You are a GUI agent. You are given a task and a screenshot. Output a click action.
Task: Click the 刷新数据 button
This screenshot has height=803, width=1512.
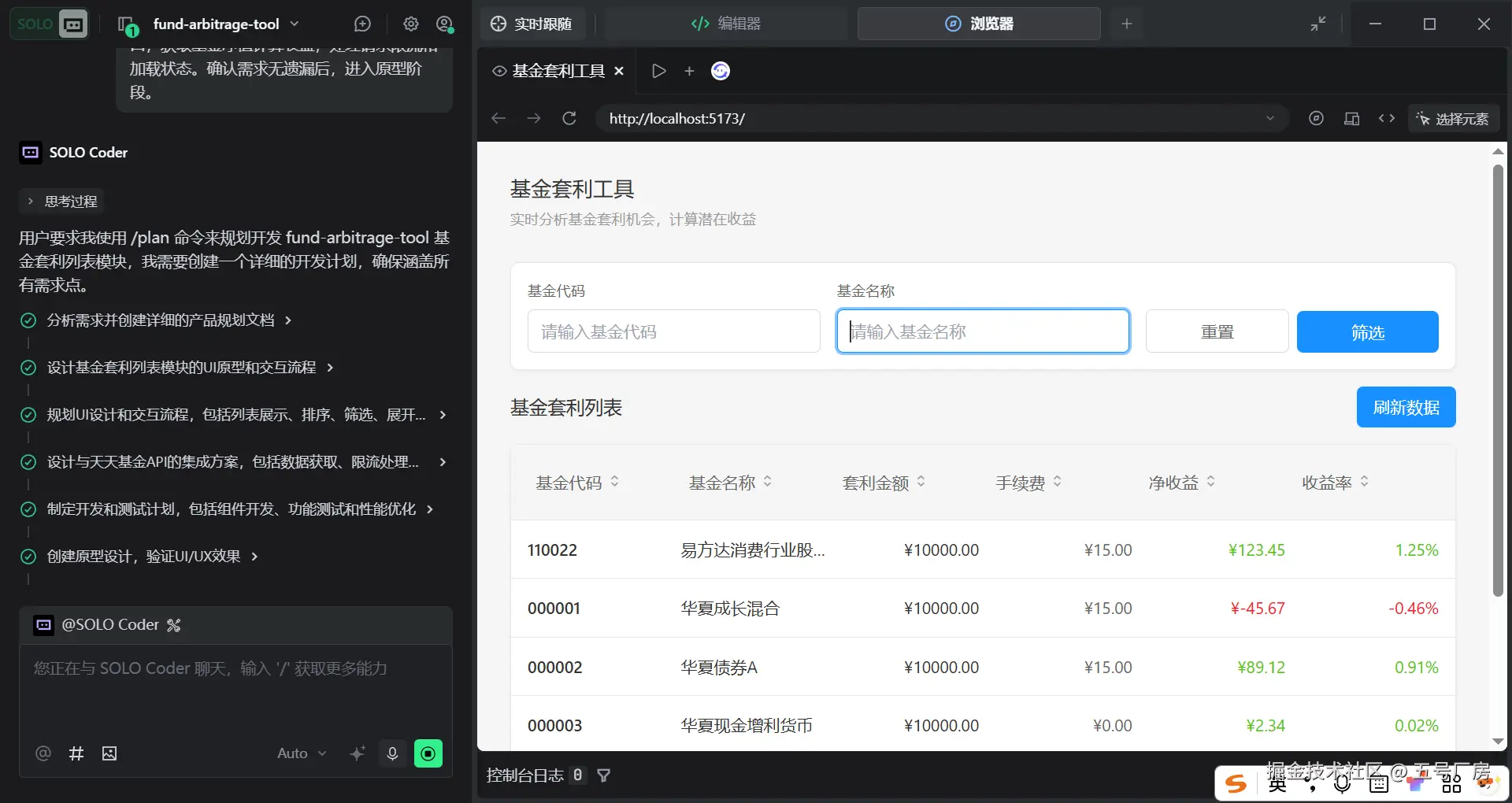(1406, 407)
